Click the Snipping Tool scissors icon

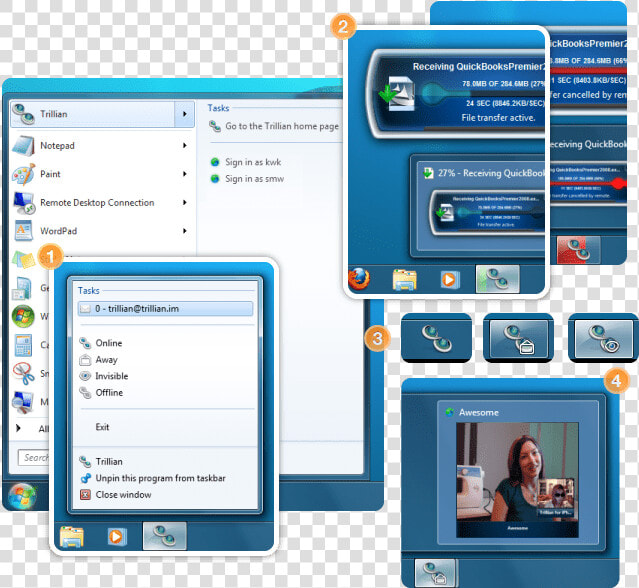23,373
